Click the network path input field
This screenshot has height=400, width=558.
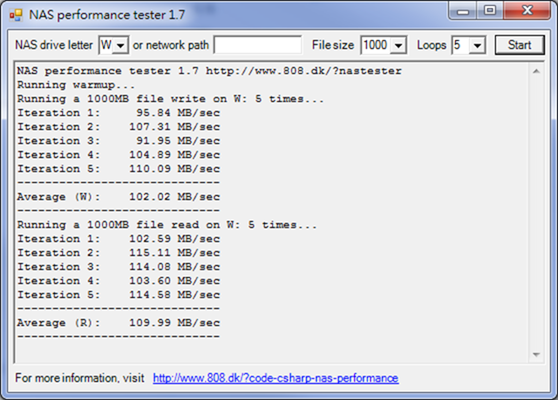(258, 45)
